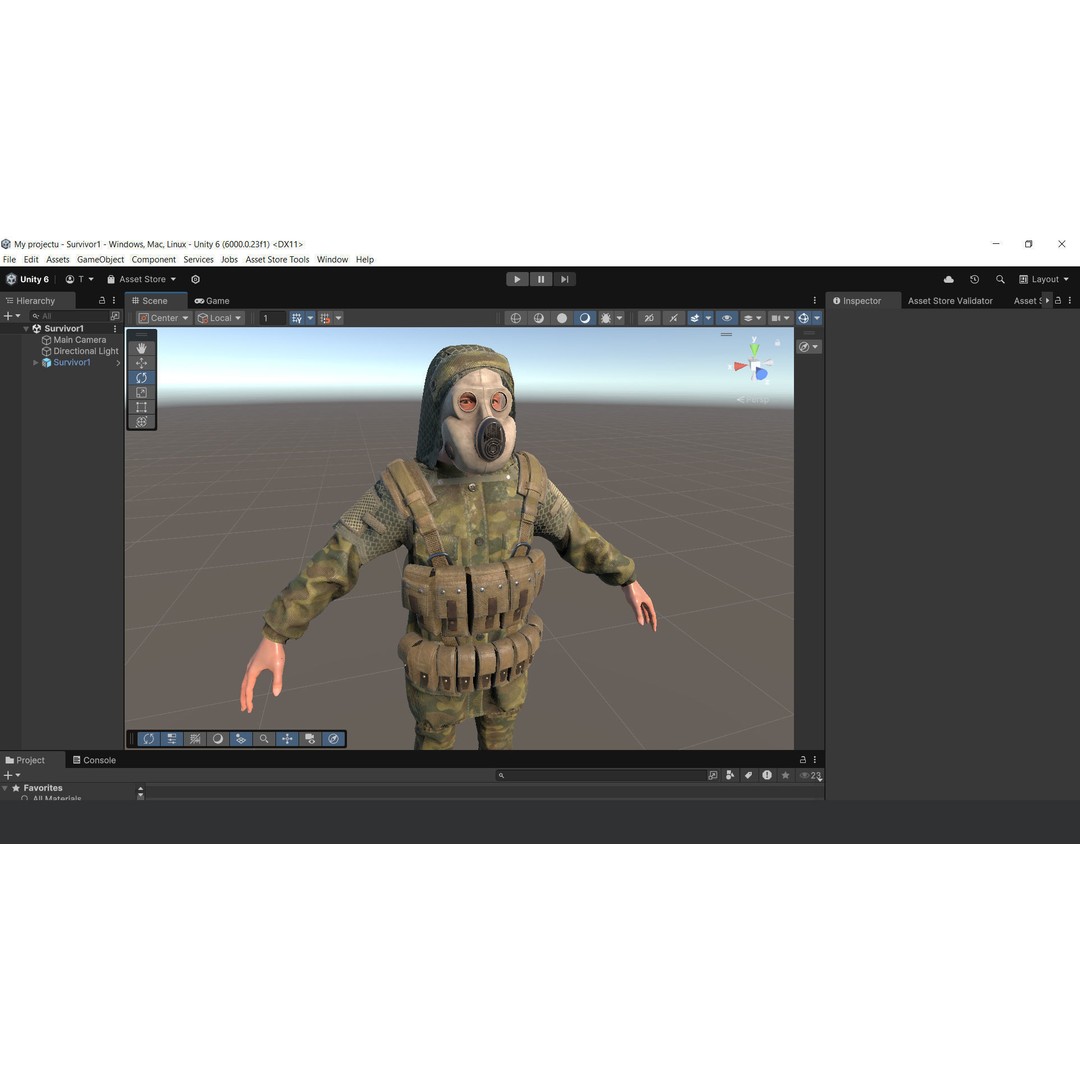Collapse the Favorites folder in Project
This screenshot has height=1080, width=1080.
pos(6,788)
